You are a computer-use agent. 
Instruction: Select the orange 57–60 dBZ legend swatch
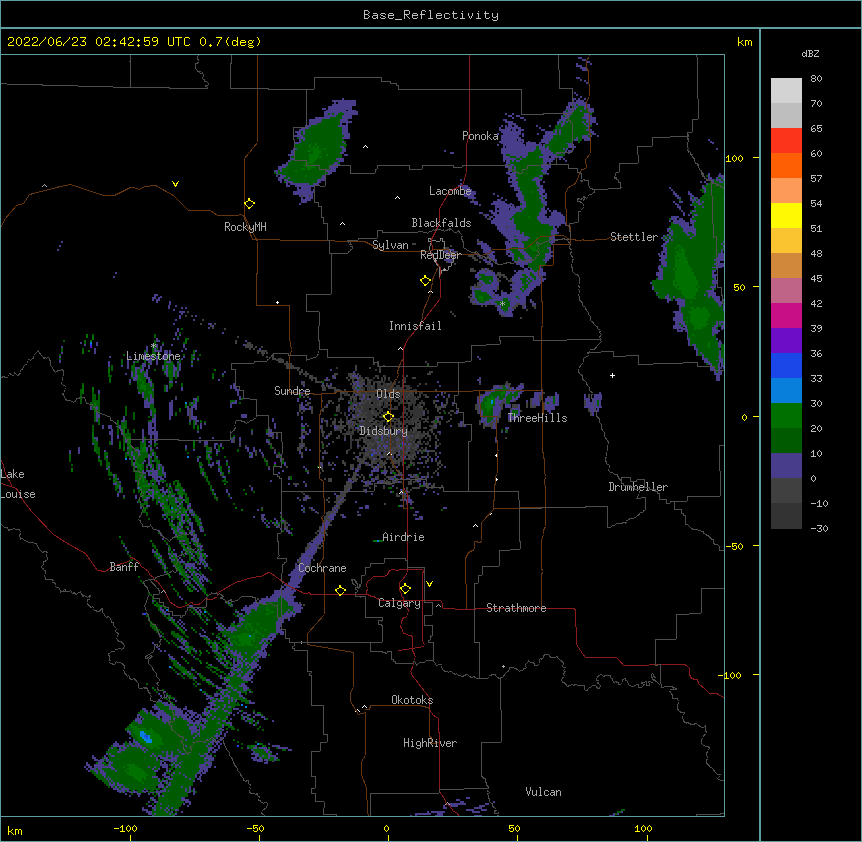[786, 165]
